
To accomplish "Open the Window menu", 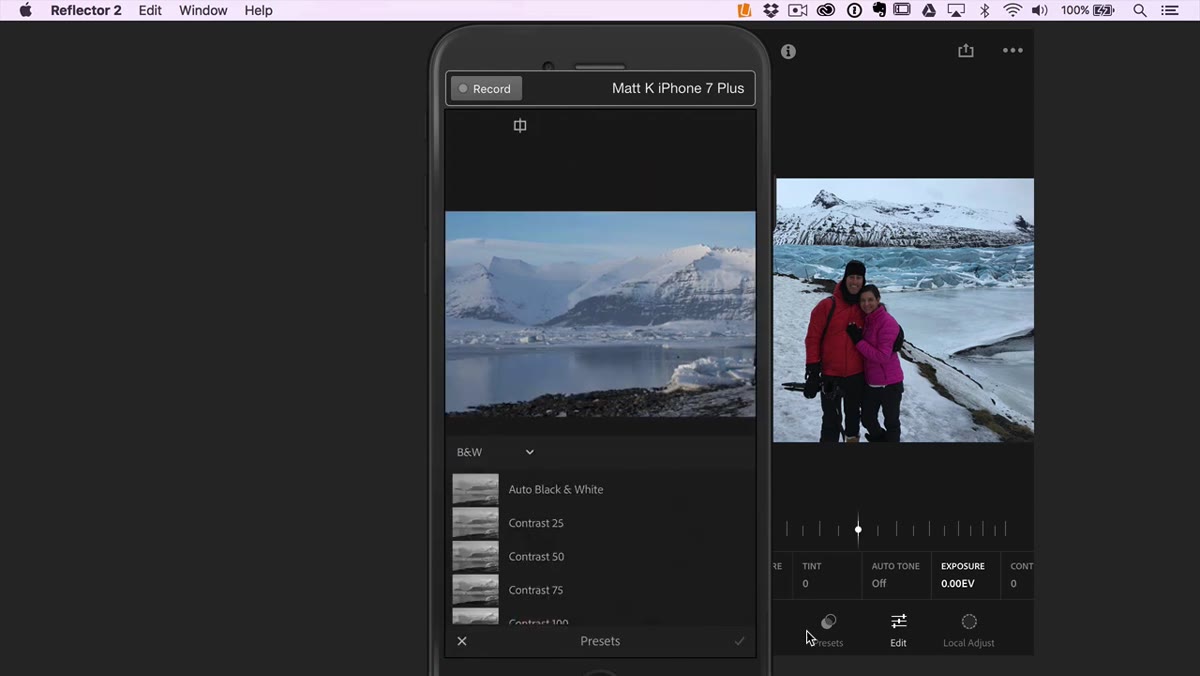I will (x=203, y=10).
